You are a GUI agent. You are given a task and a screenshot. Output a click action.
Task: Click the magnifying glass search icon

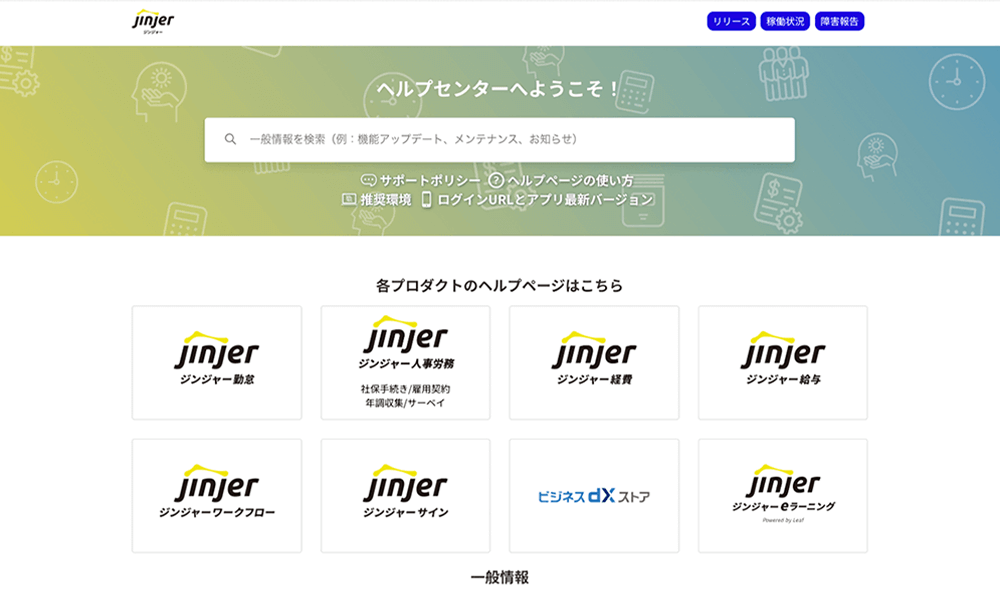(230, 140)
